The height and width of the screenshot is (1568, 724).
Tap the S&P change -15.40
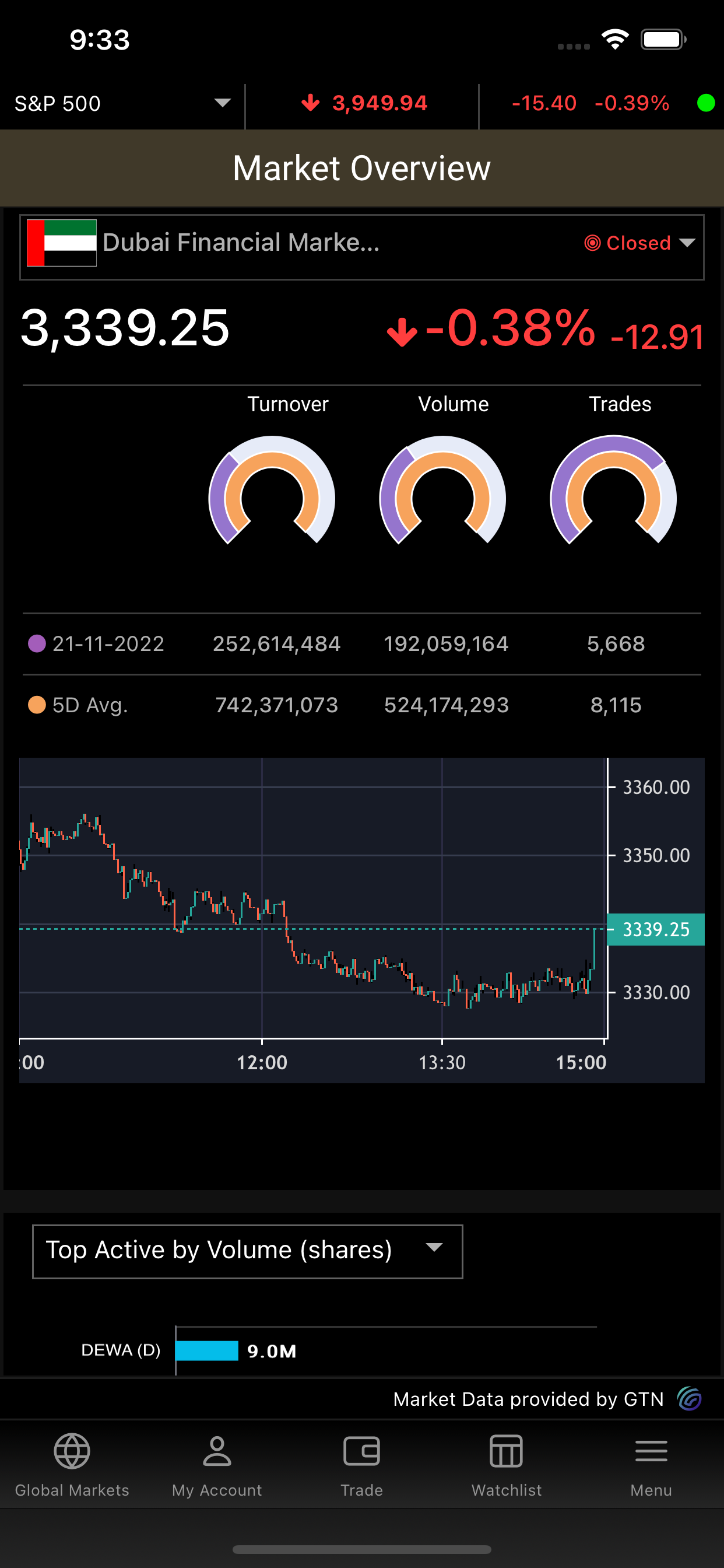(544, 103)
